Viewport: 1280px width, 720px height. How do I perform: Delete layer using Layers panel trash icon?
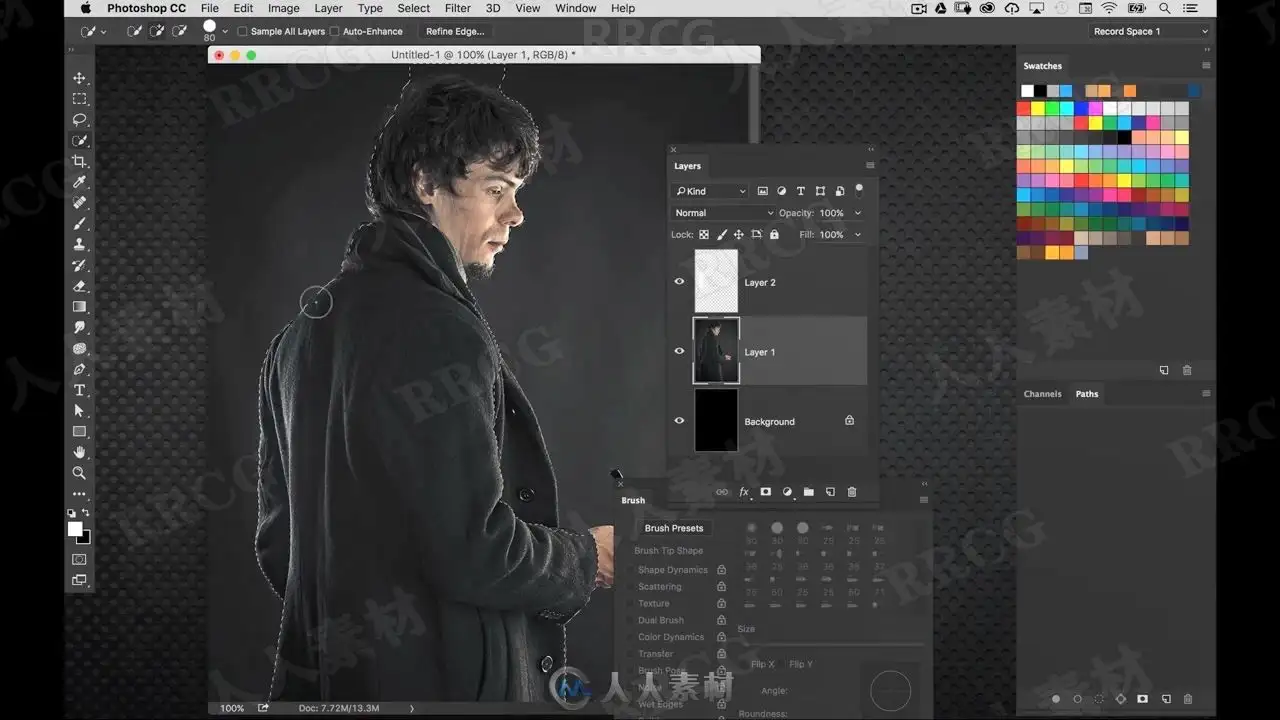pyautogui.click(x=852, y=492)
